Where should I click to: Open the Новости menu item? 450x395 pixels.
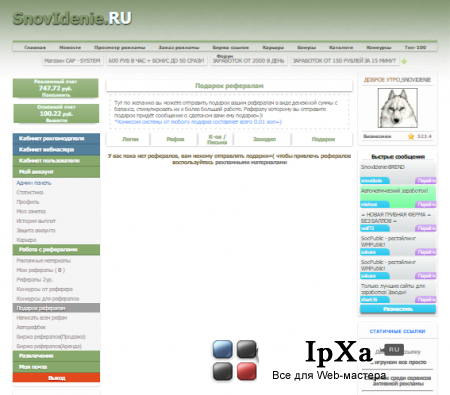[x=70, y=47]
